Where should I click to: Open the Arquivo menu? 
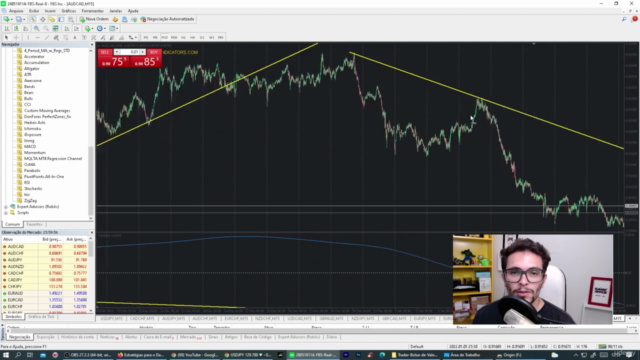[16, 11]
